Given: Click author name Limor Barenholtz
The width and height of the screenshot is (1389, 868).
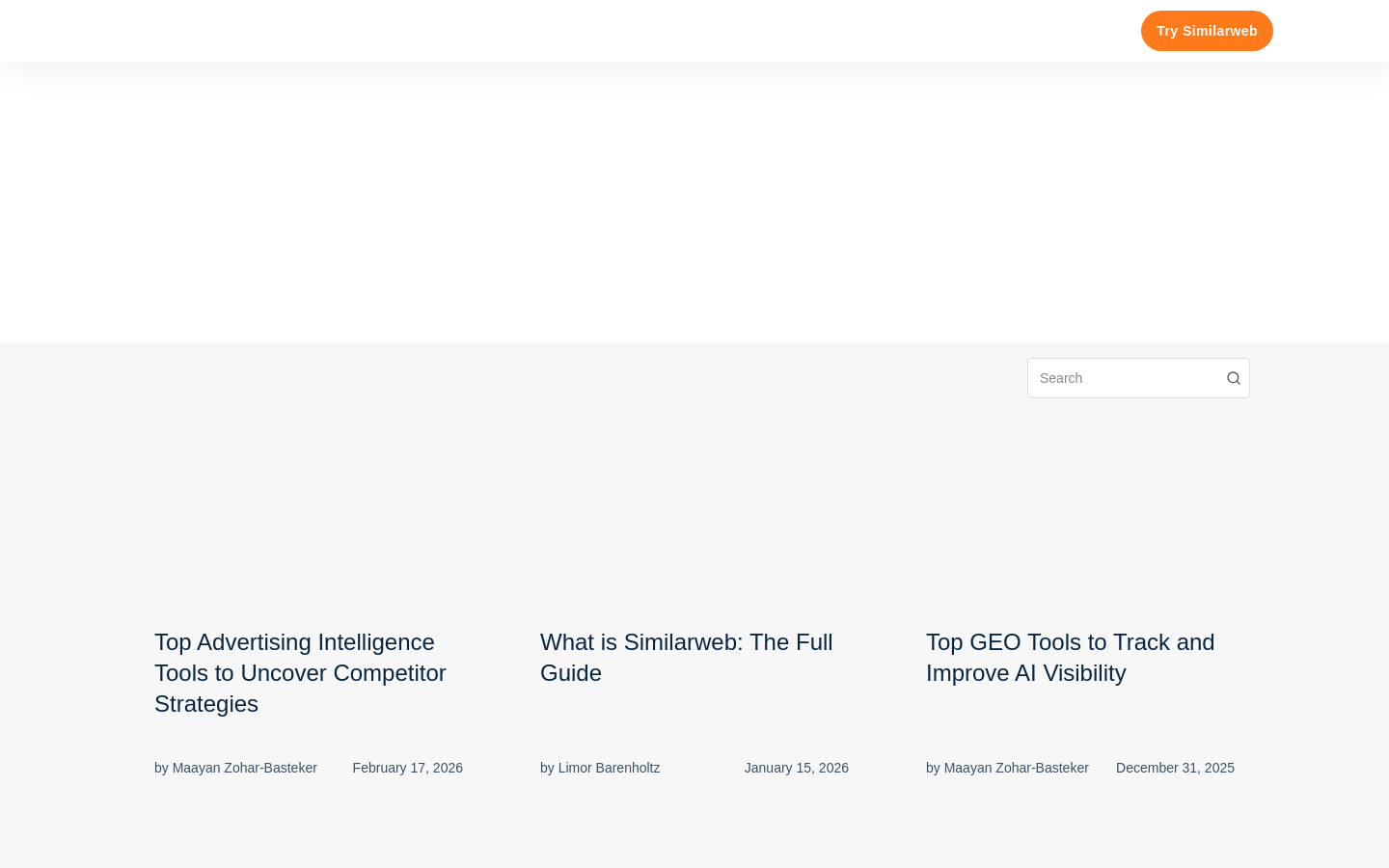Looking at the screenshot, I should coord(609,768).
